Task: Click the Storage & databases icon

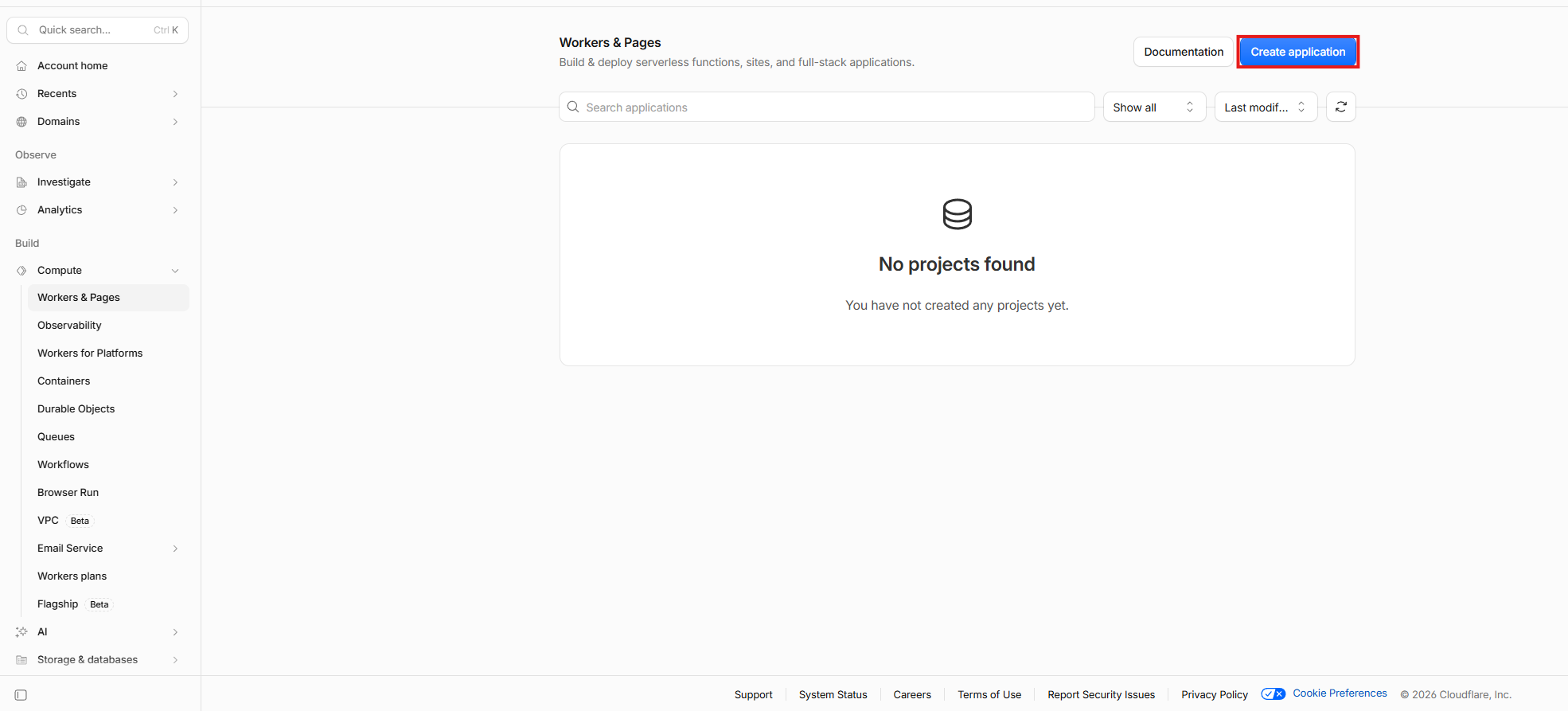Action: click(21, 660)
